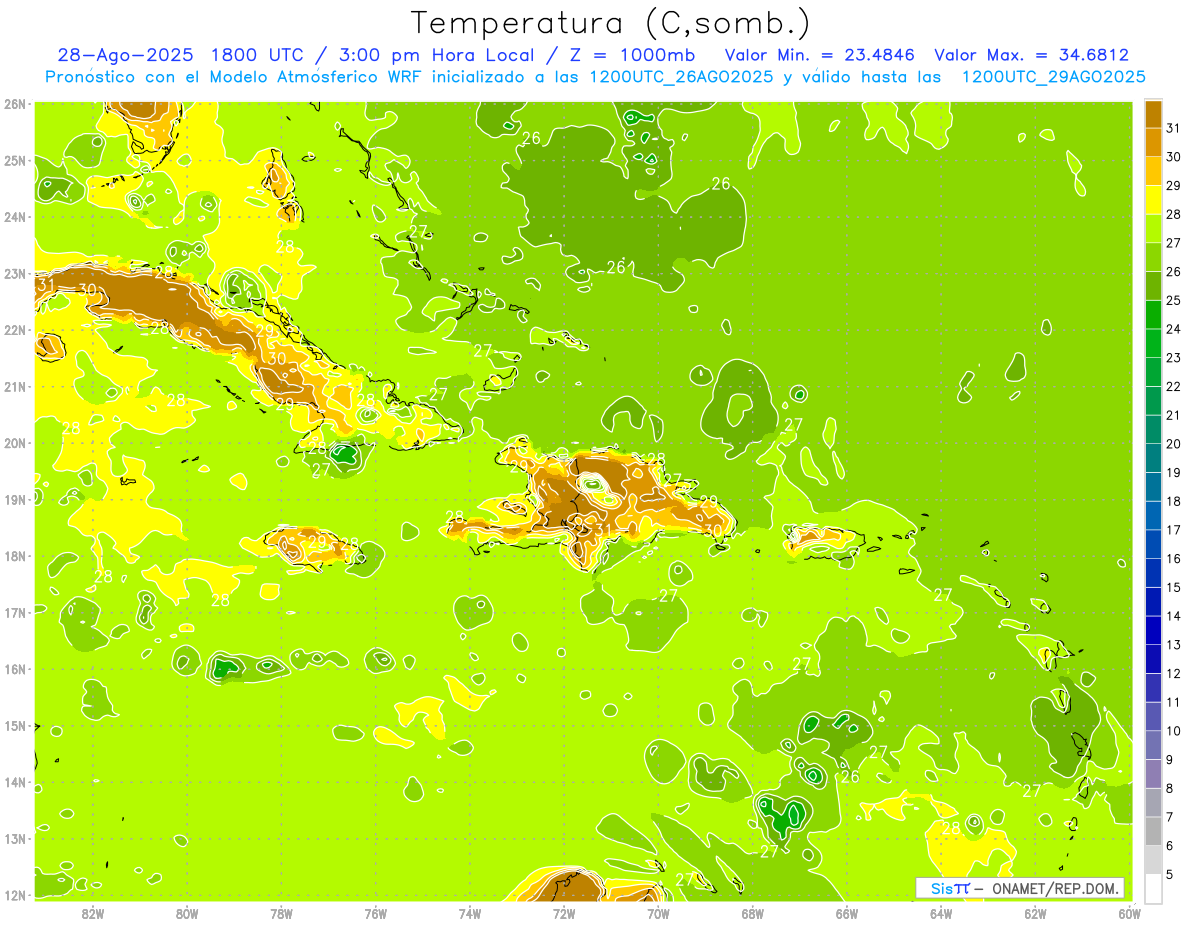
Task: Click "3:00 pm Hora Local" in the header
Action: [437, 55]
